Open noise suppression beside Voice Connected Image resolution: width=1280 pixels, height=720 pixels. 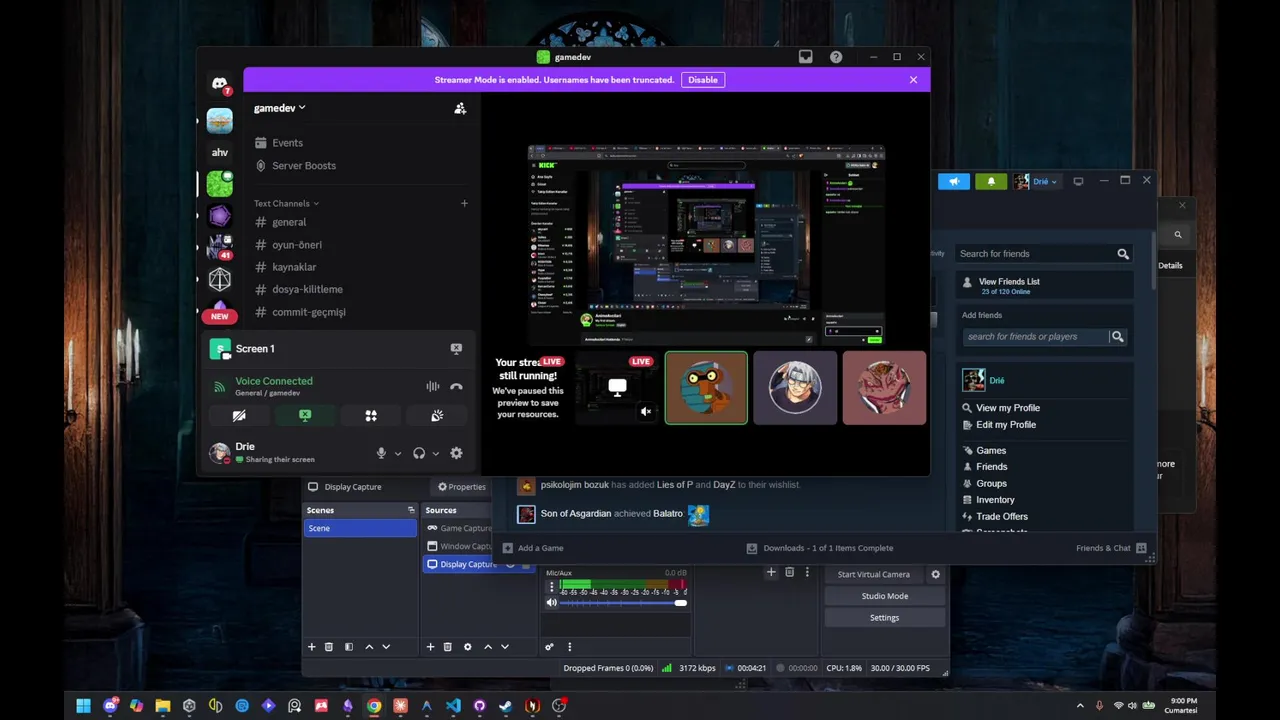[433, 386]
